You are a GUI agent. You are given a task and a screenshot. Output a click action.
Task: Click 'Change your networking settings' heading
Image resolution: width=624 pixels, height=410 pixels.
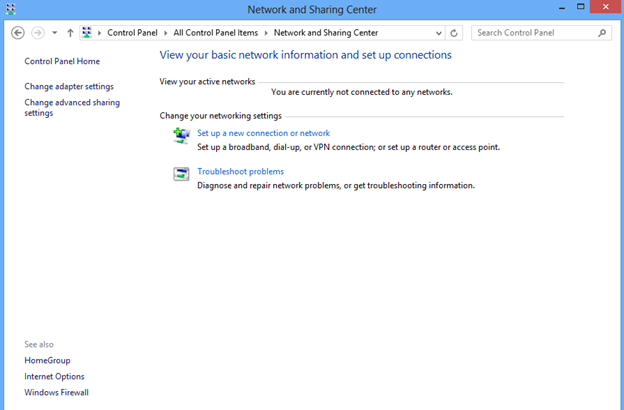(x=220, y=116)
